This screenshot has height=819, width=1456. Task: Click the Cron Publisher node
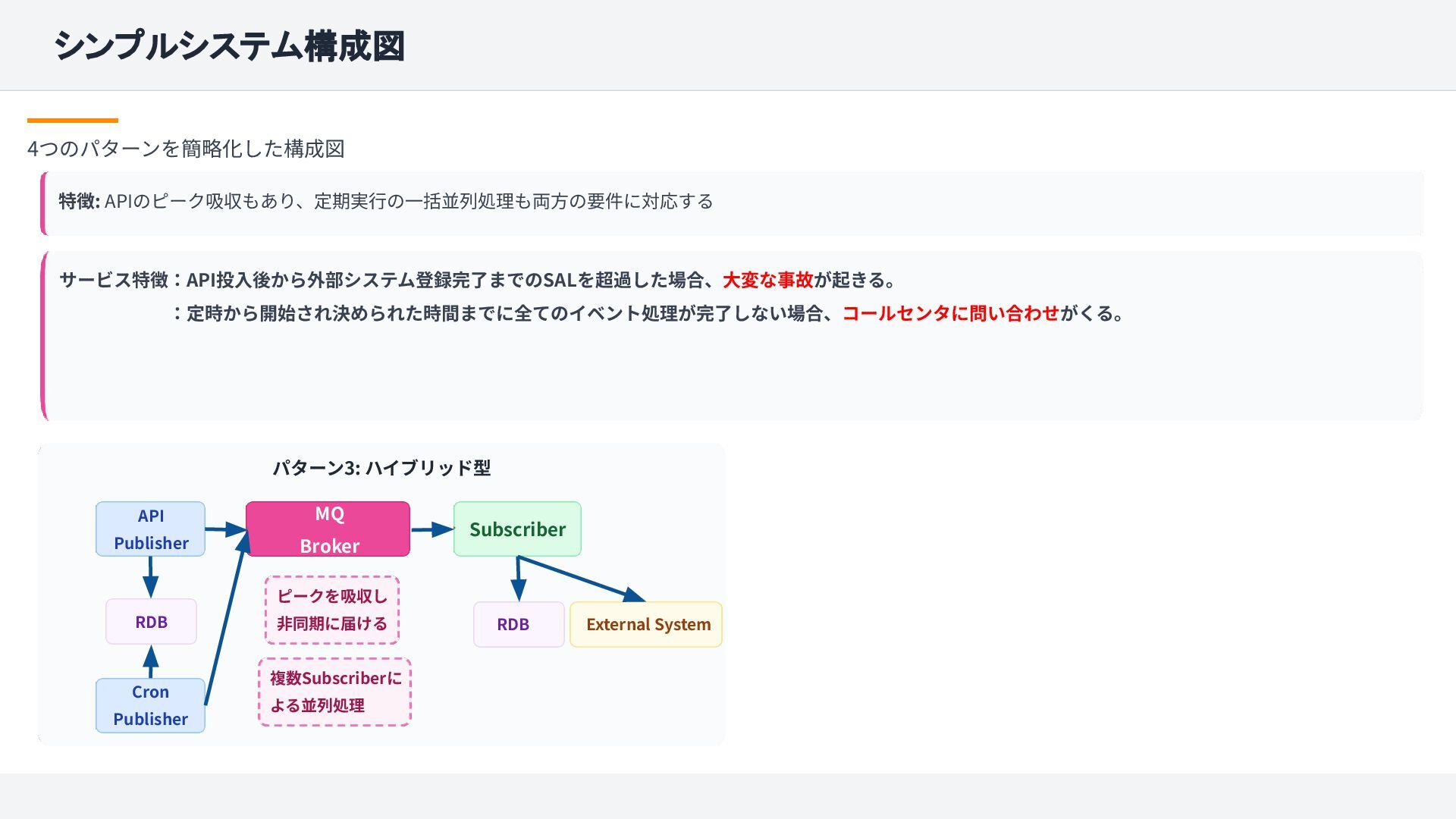click(150, 705)
